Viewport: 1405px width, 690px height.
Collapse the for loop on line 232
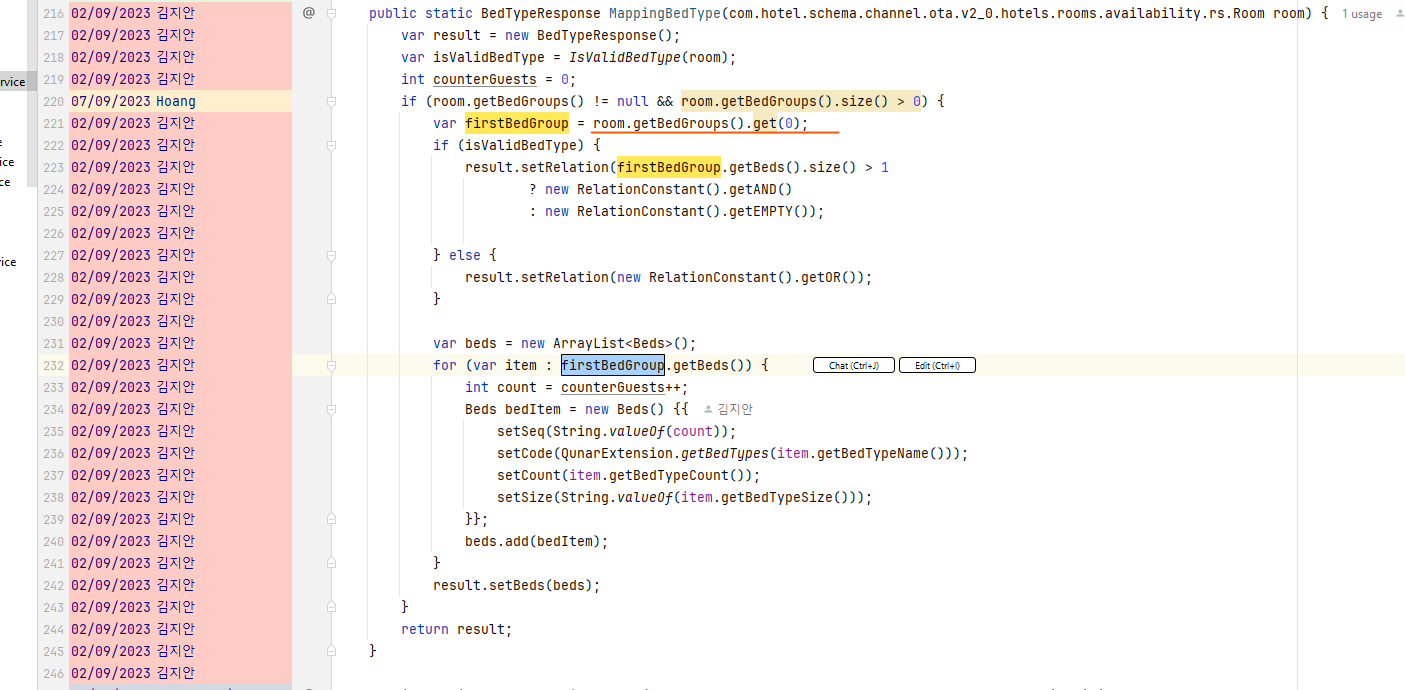pyautogui.click(x=331, y=365)
